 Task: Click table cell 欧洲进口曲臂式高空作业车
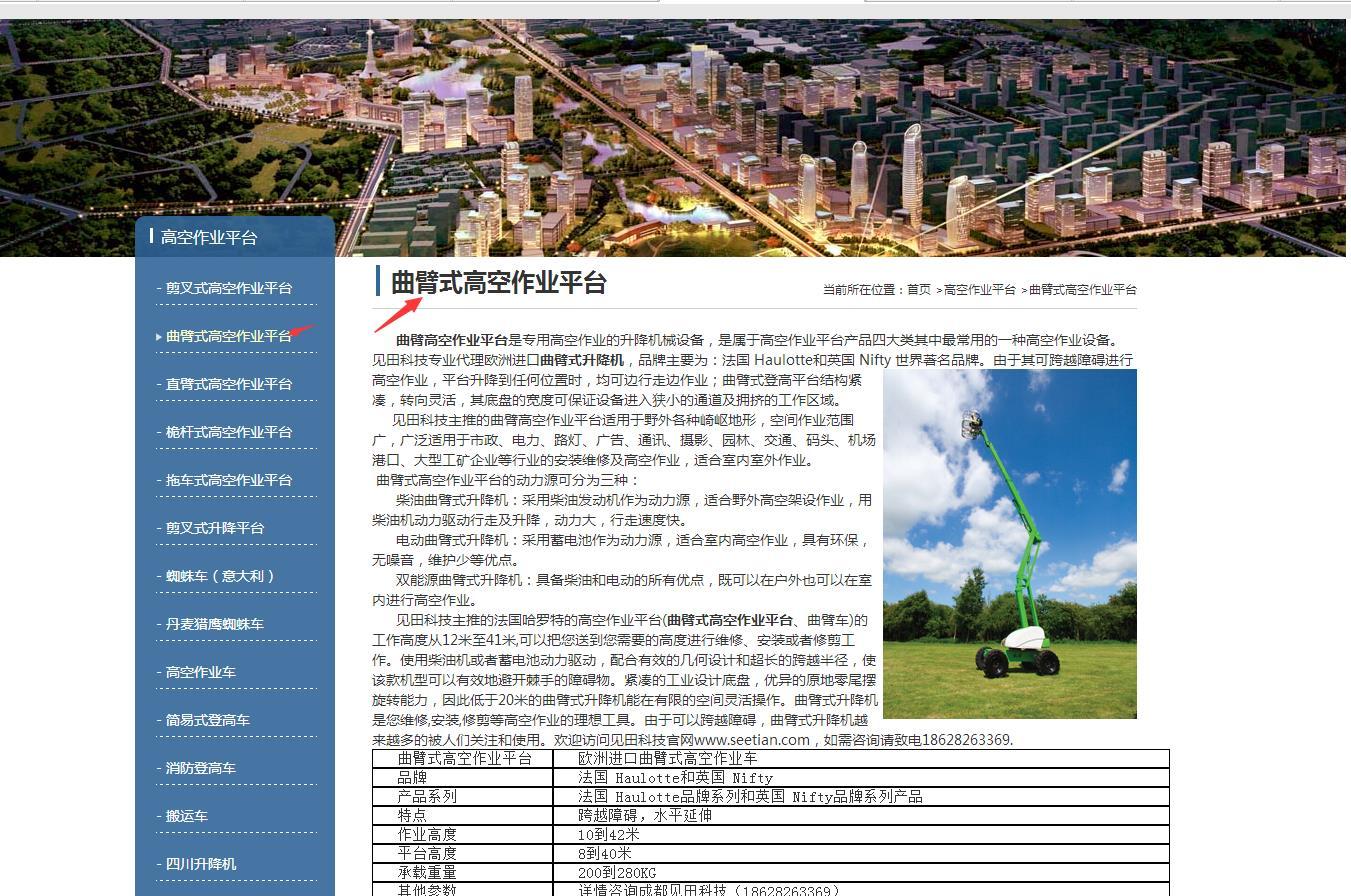coord(861,759)
